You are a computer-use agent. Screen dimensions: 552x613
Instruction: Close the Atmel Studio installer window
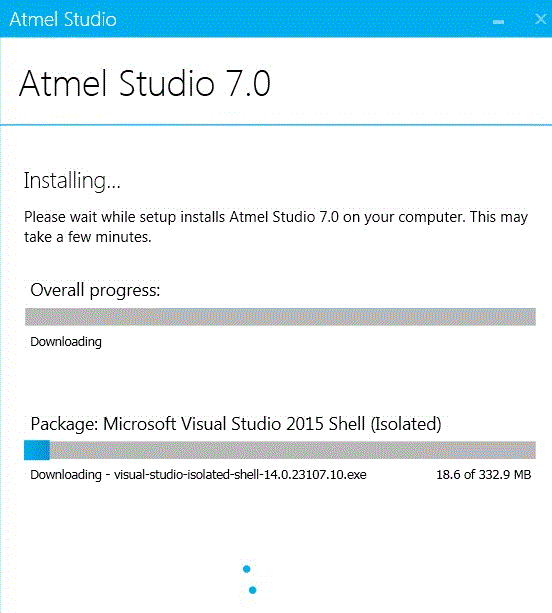[541, 19]
